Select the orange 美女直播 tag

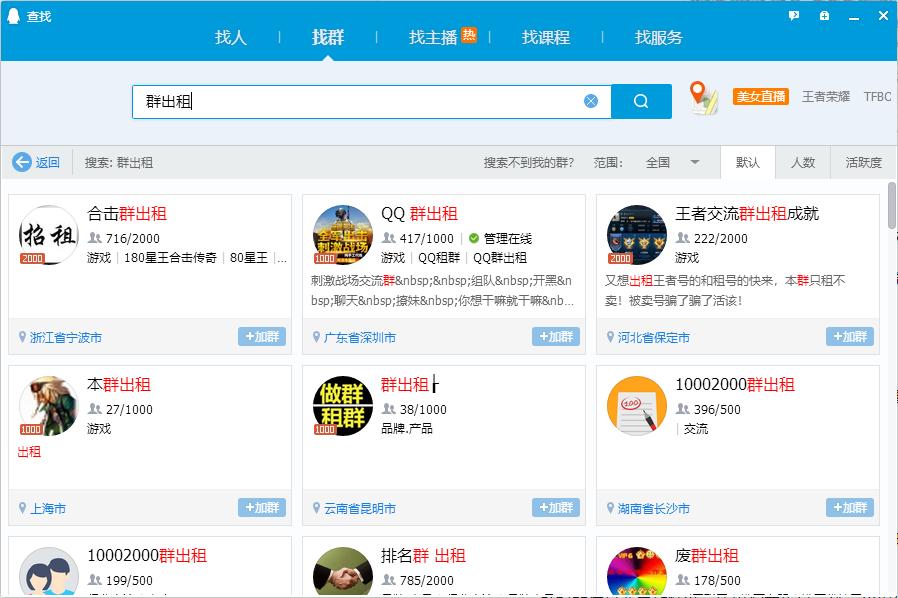click(759, 96)
